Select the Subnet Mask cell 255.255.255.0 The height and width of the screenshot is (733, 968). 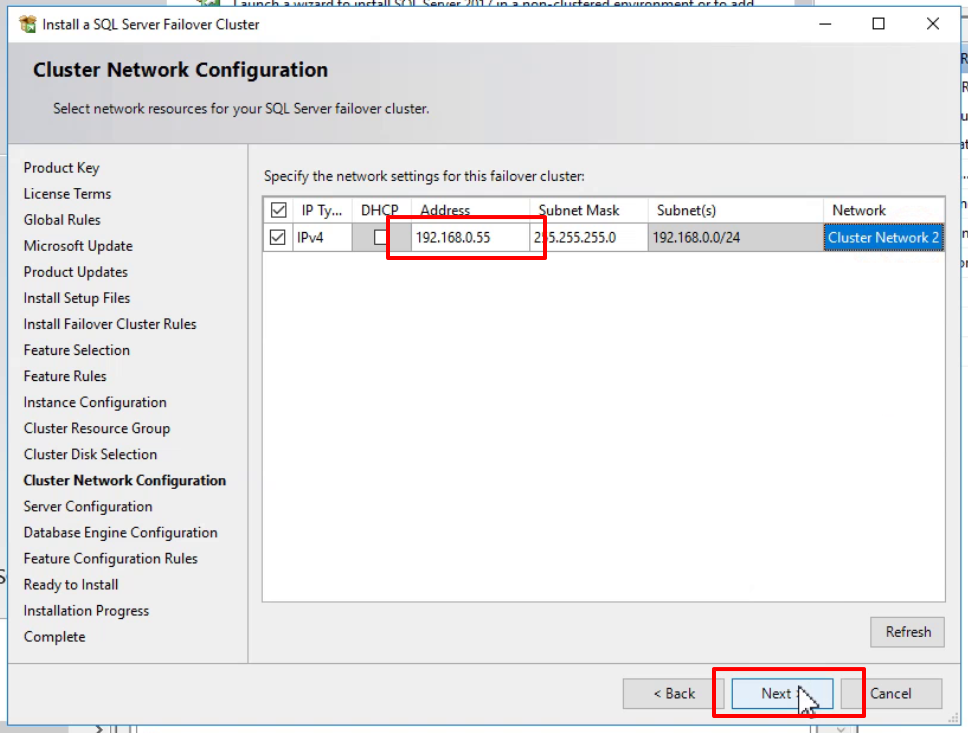click(588, 238)
